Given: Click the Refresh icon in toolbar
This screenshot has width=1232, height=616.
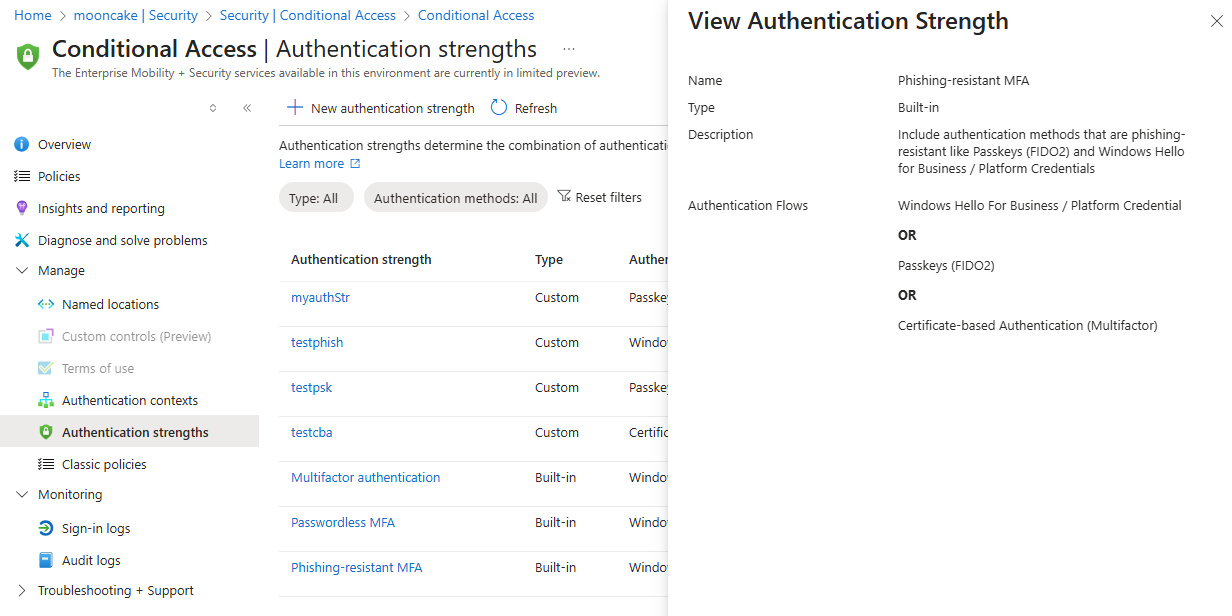Looking at the screenshot, I should point(499,108).
